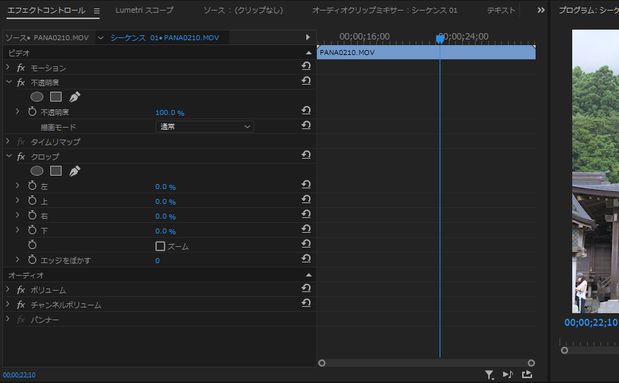This screenshot has width=619, height=383.
Task: Create rectangle mask under クロップ
Action: (56, 171)
